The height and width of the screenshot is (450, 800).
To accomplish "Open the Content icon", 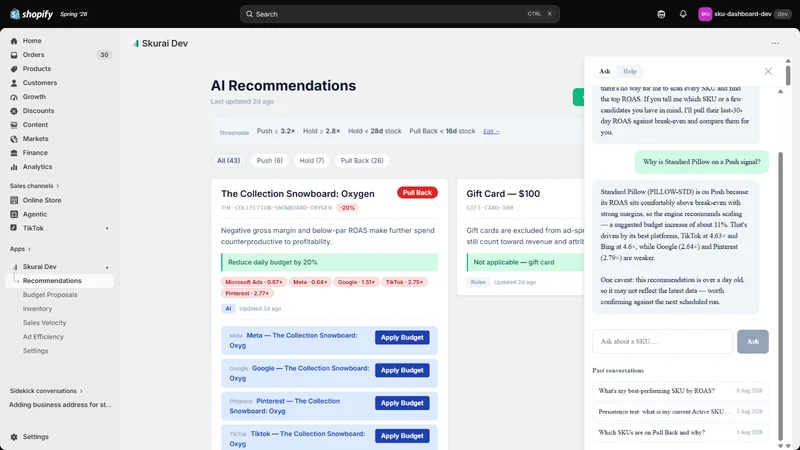I will (x=14, y=124).
